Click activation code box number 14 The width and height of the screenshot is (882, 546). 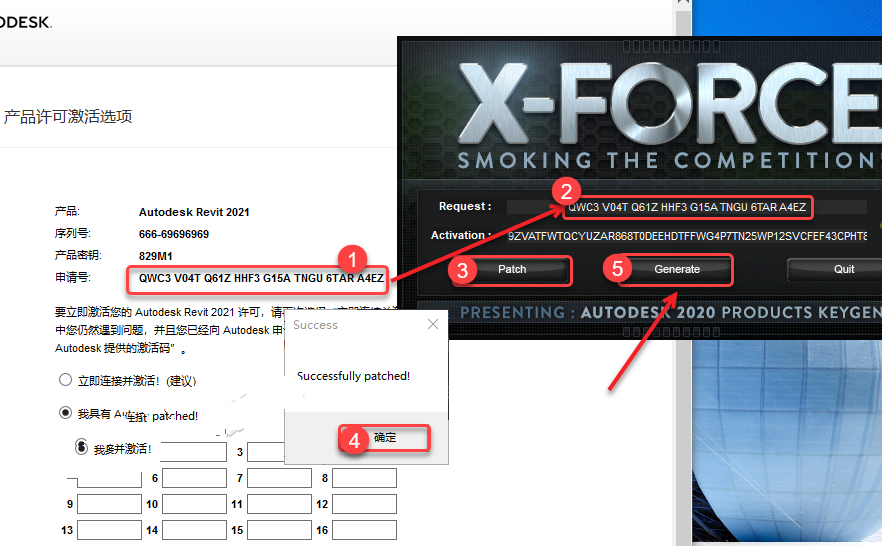[194, 530]
